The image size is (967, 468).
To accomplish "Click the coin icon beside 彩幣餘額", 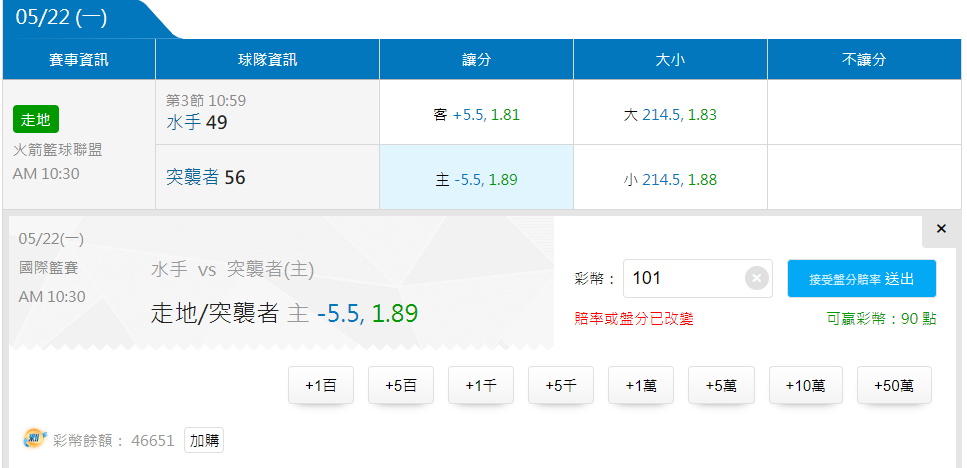I will pos(35,439).
